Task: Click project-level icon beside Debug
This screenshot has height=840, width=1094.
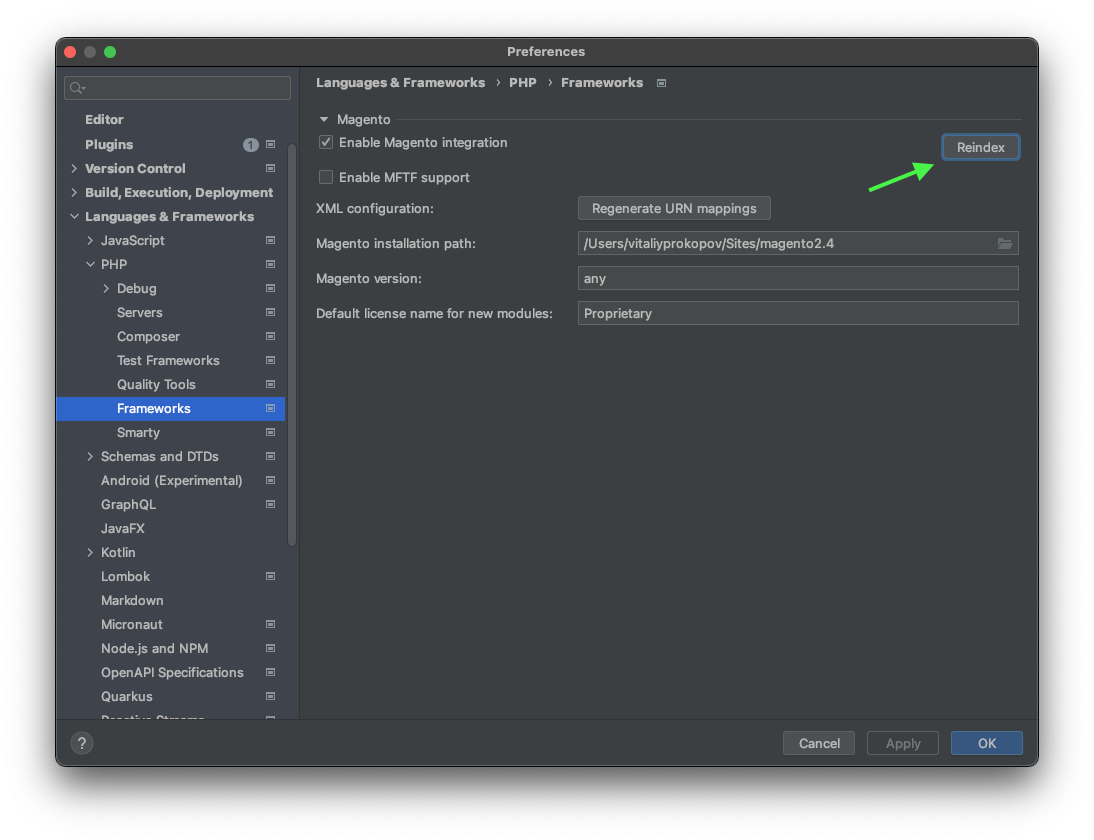Action: (271, 288)
